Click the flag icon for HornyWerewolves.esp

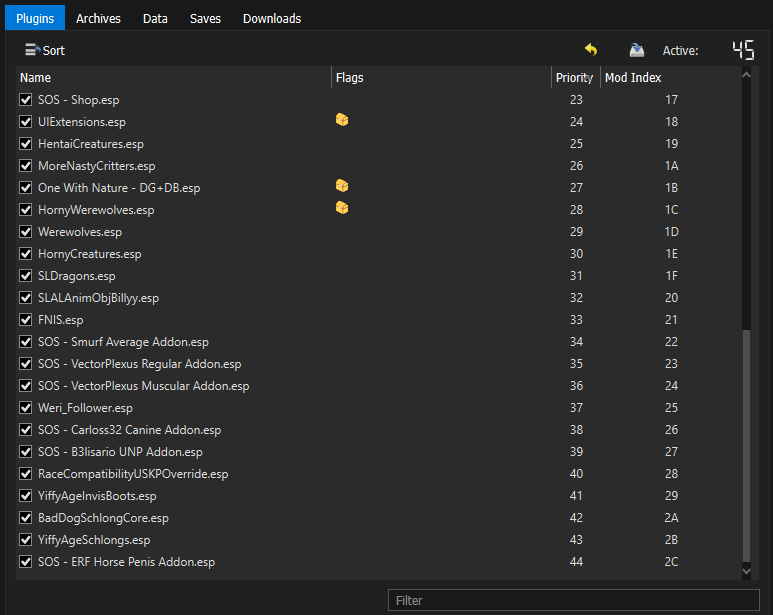point(342,208)
